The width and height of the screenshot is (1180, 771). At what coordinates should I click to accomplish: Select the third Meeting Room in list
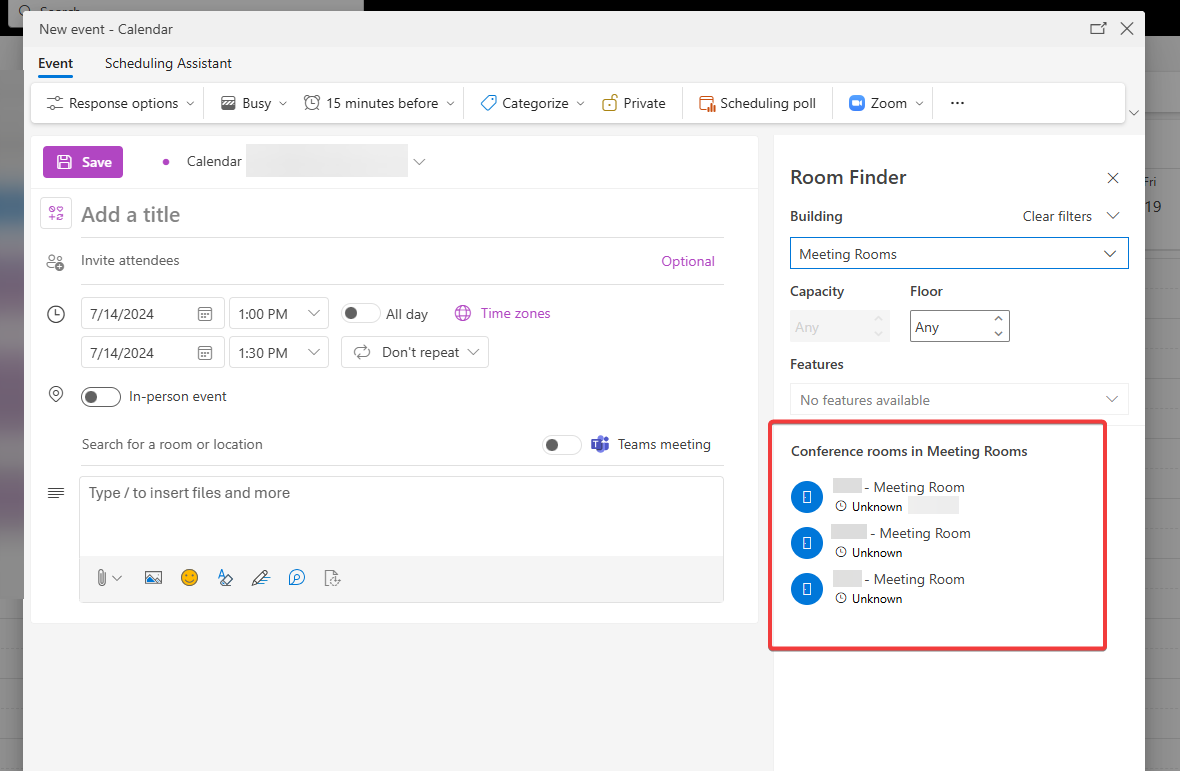877,588
